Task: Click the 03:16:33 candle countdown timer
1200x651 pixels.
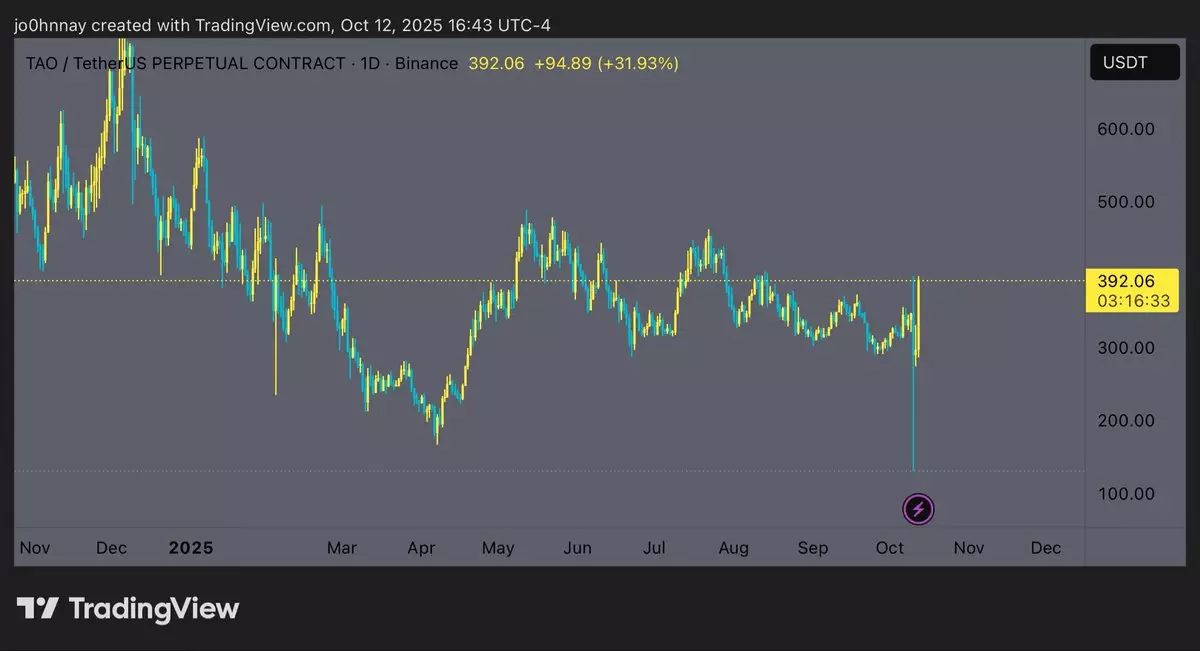Action: [1133, 301]
